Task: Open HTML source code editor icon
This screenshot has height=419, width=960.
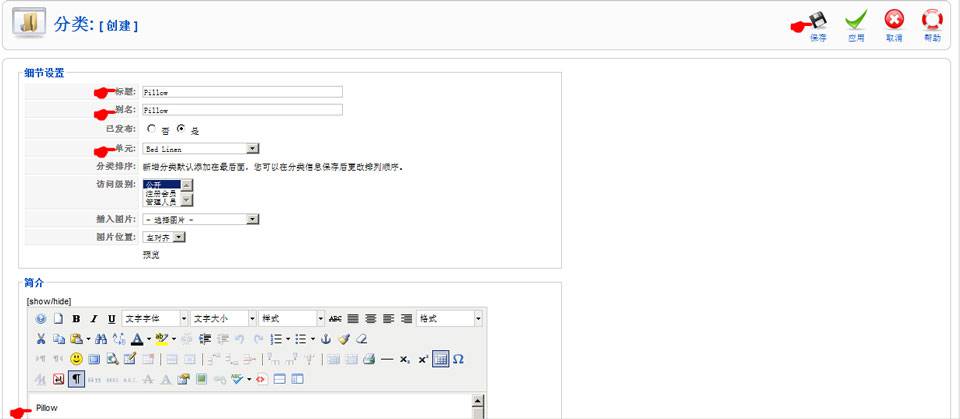Action: pos(261,379)
